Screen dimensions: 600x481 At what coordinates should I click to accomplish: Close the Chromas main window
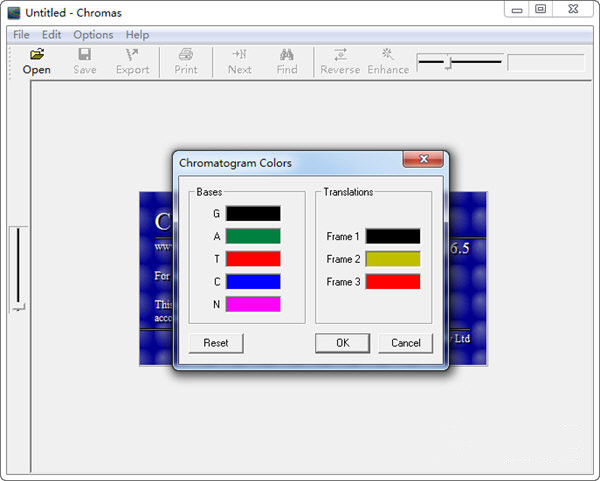coord(573,10)
